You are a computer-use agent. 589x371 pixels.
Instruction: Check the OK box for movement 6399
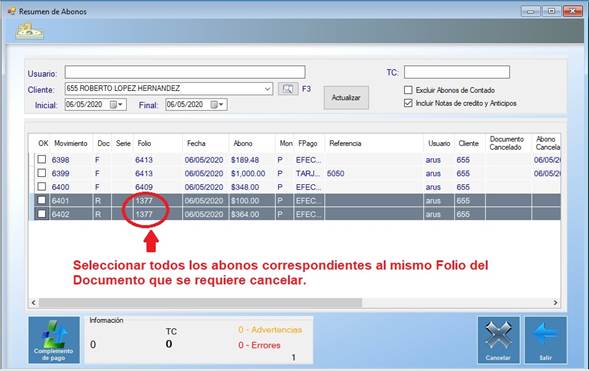42,173
